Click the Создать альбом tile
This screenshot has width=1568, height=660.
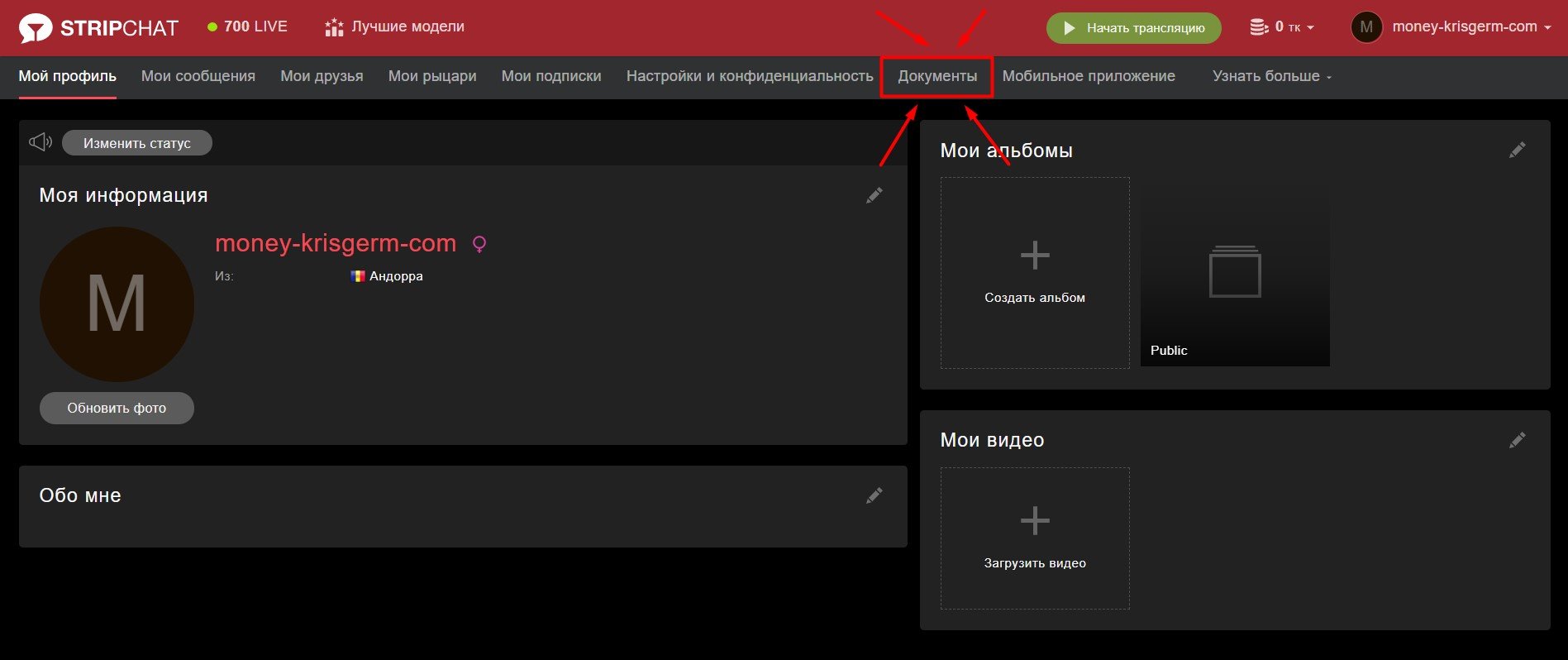(1035, 273)
